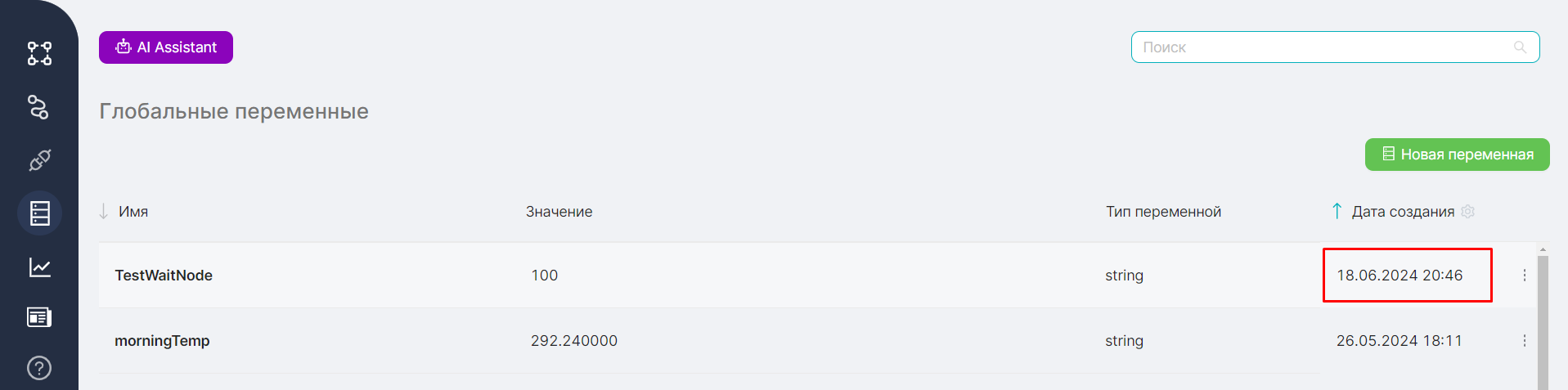Open the three-dot menu for TestWaitNode
Viewport: 1568px width, 390px height.
click(x=1525, y=276)
